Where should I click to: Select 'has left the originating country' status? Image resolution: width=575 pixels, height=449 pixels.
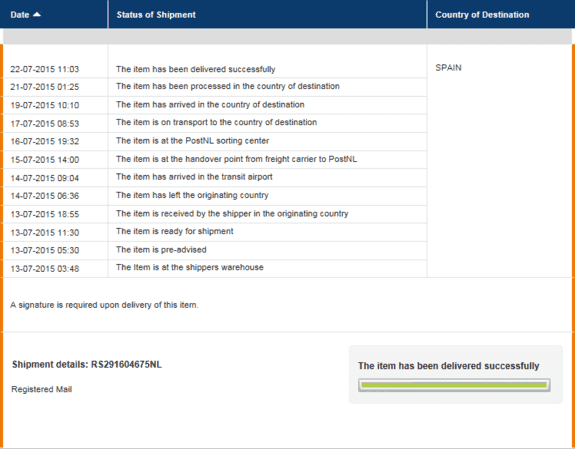[192, 195]
